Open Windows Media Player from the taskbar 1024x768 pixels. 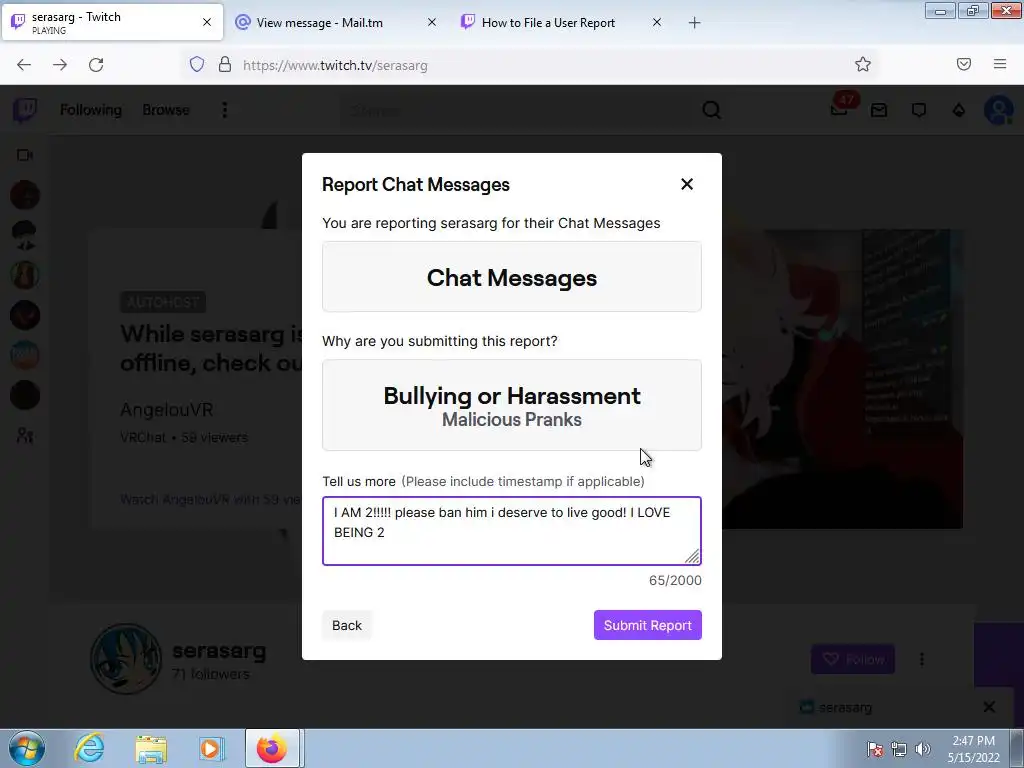[x=210, y=748]
